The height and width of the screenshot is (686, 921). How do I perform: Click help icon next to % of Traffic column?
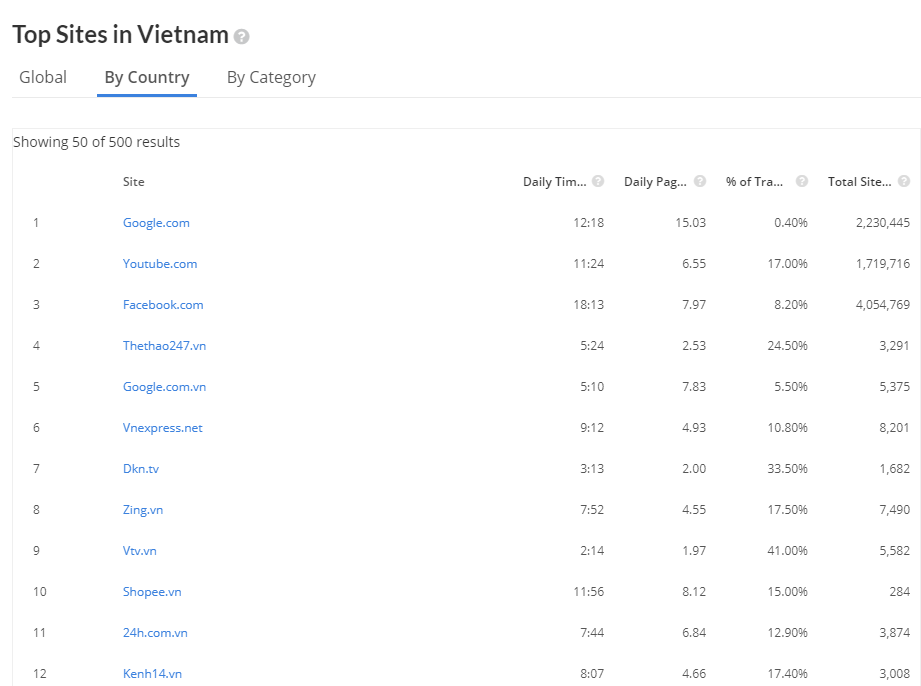coord(802,181)
